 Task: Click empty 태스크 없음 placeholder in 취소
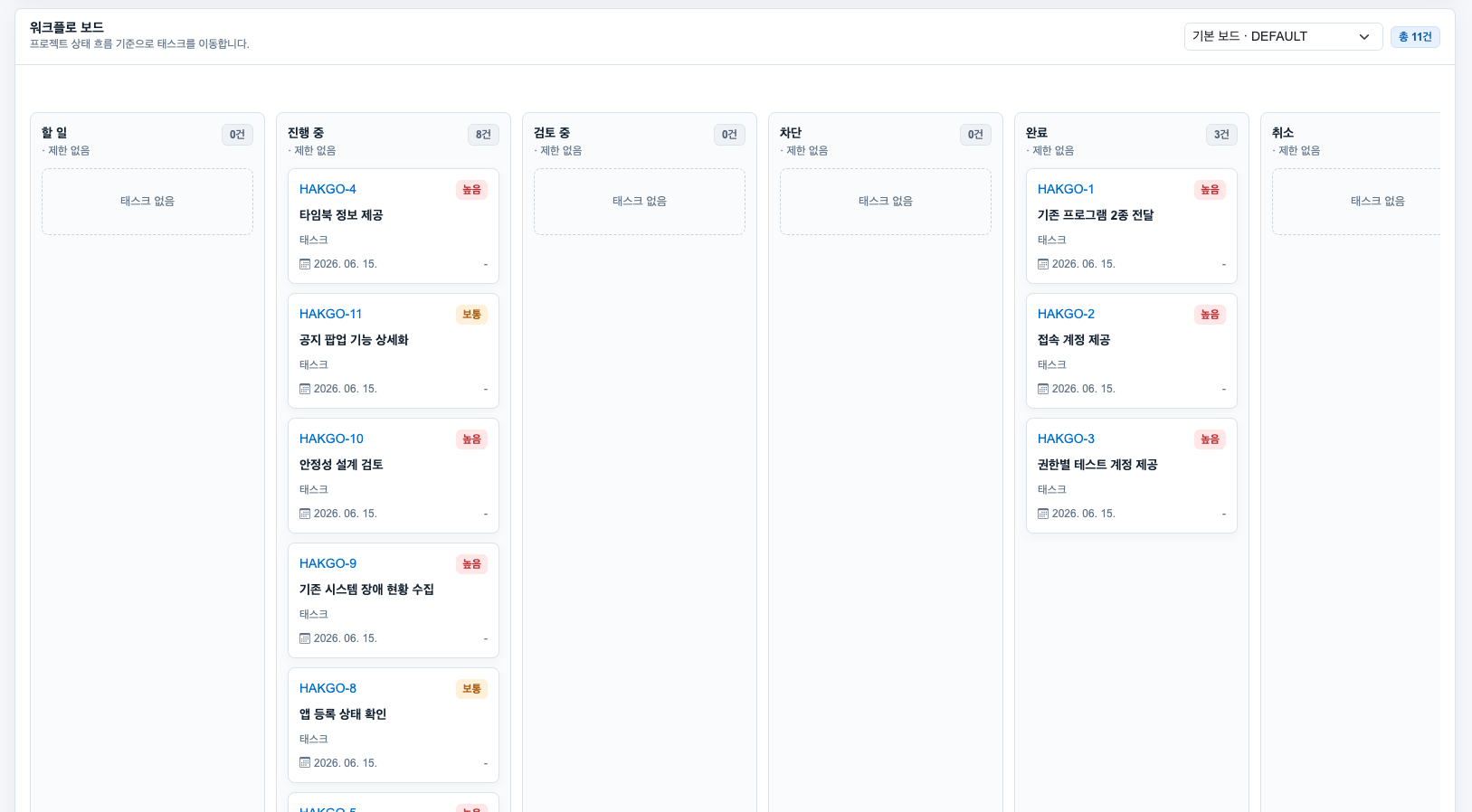tap(1356, 202)
